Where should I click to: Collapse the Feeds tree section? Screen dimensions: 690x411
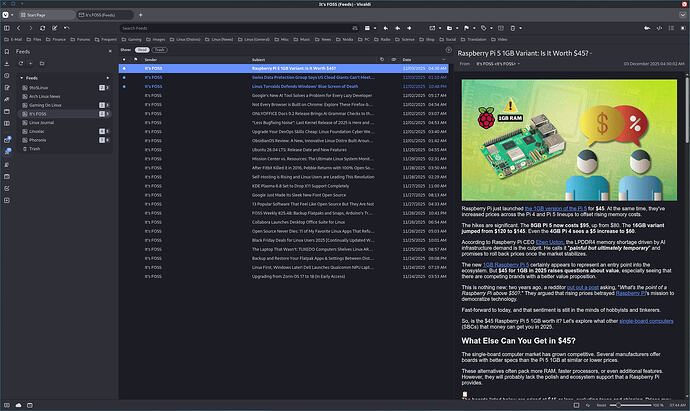click(21, 76)
